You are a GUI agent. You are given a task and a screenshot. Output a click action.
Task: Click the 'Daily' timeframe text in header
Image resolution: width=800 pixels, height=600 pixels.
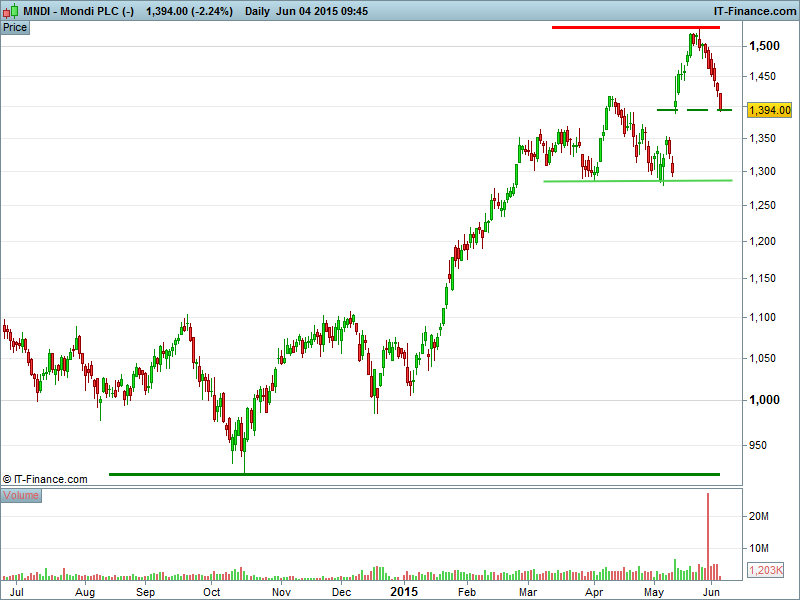pos(258,11)
